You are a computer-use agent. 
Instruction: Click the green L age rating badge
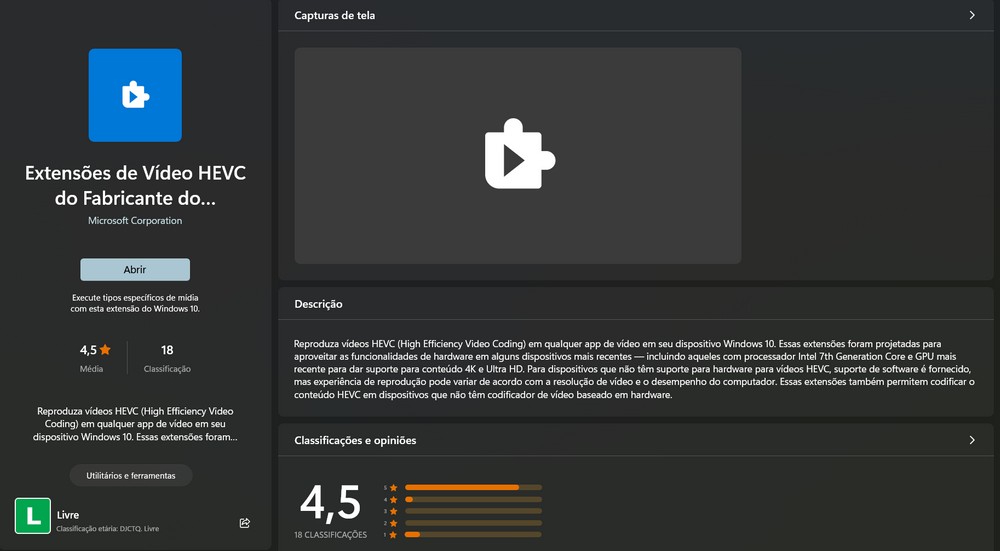tap(33, 515)
